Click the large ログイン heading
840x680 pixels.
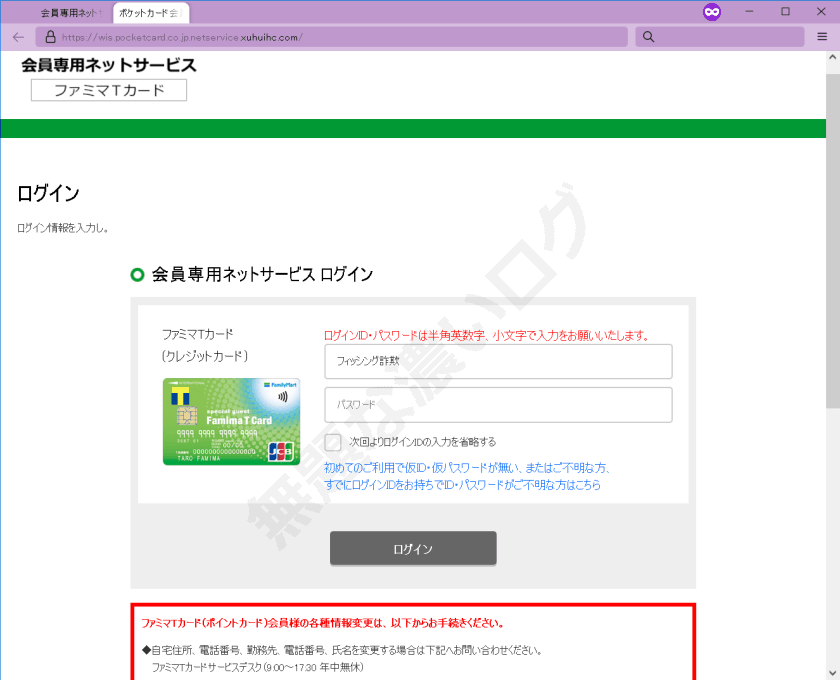coord(48,193)
